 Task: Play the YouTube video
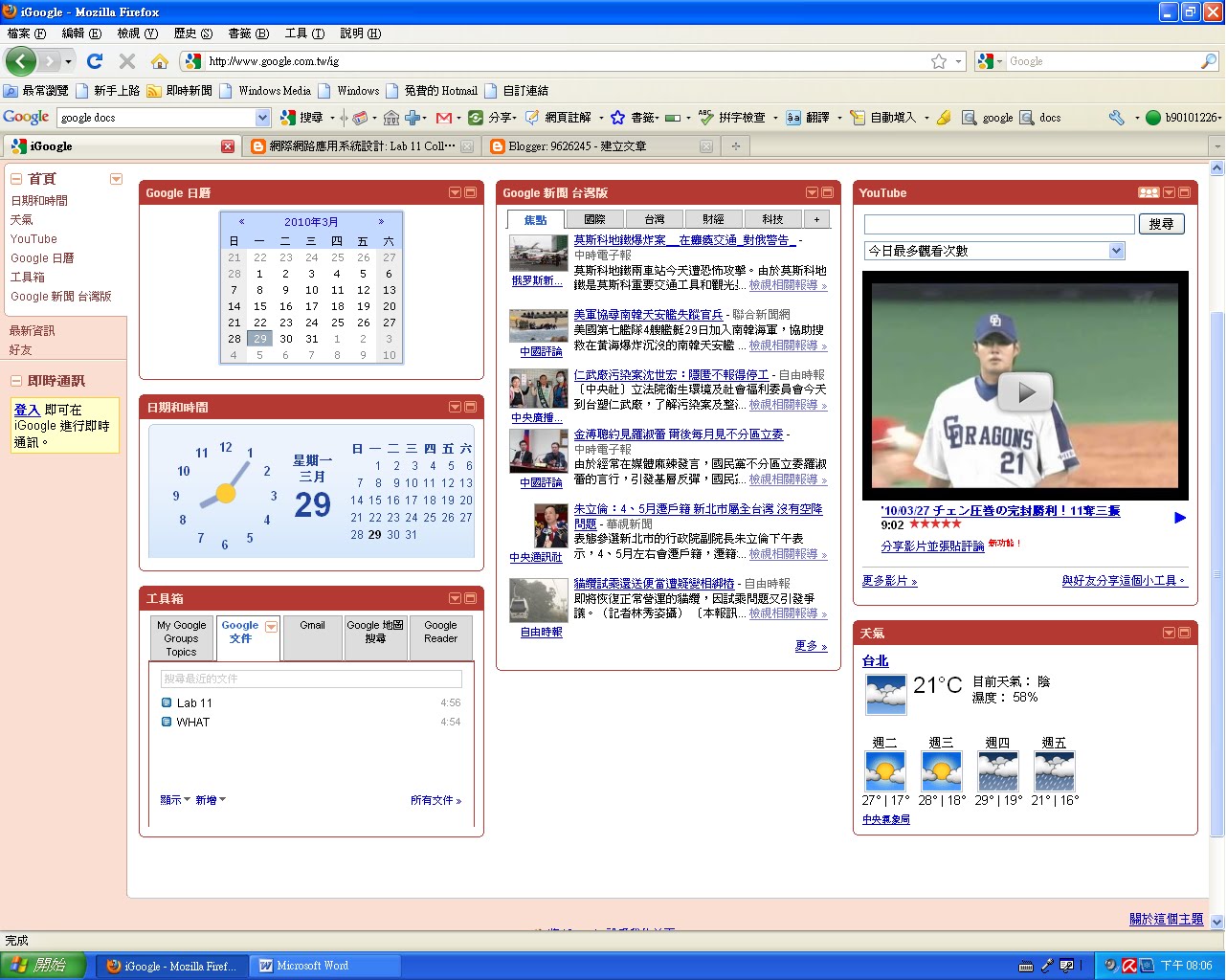point(1025,392)
